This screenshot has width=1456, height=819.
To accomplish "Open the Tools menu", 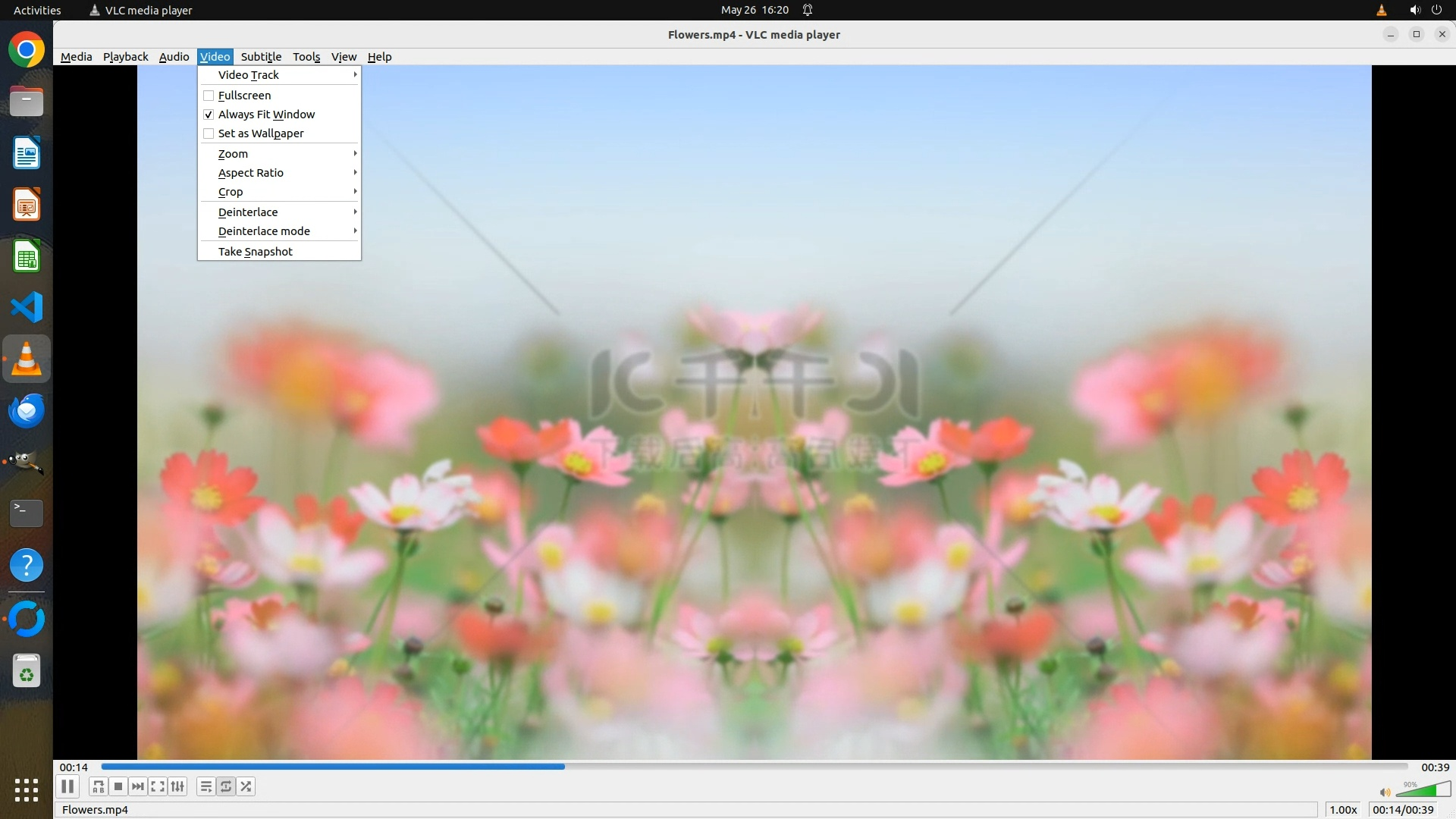I will [306, 57].
